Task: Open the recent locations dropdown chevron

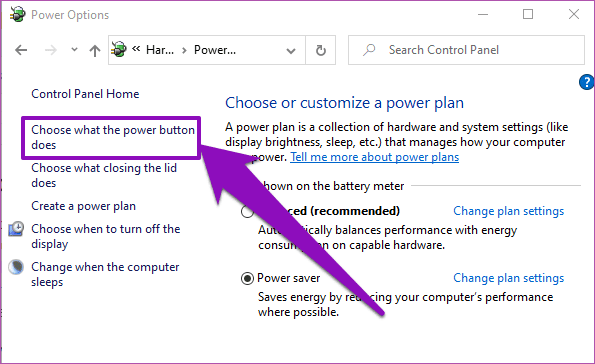Action: click(x=74, y=49)
